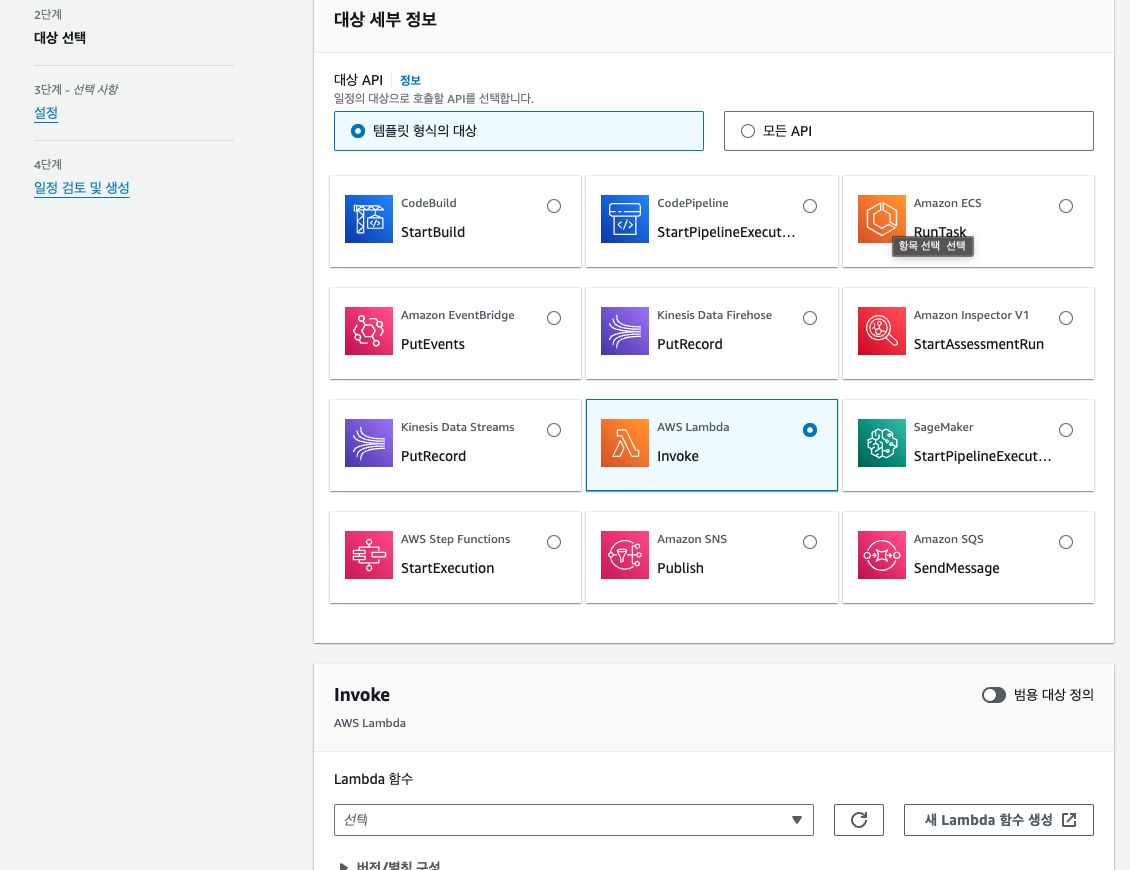Click the Amazon SQS icon
Viewport: 1130px width, 870px height.
coord(881,555)
